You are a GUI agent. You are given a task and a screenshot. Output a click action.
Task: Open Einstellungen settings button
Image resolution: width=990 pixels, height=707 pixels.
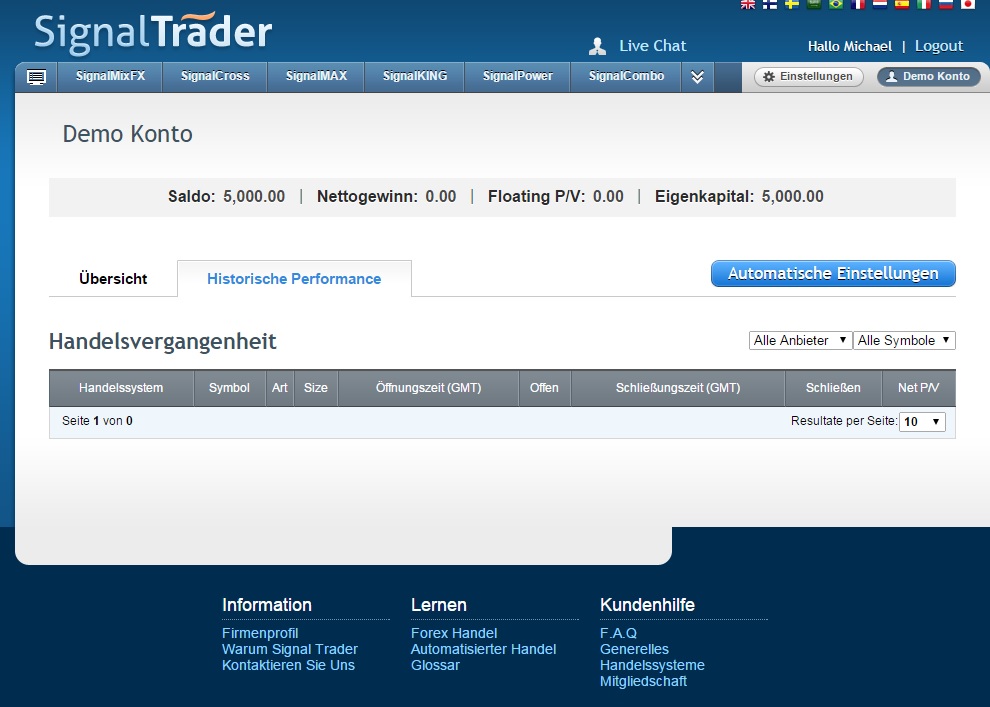point(808,77)
